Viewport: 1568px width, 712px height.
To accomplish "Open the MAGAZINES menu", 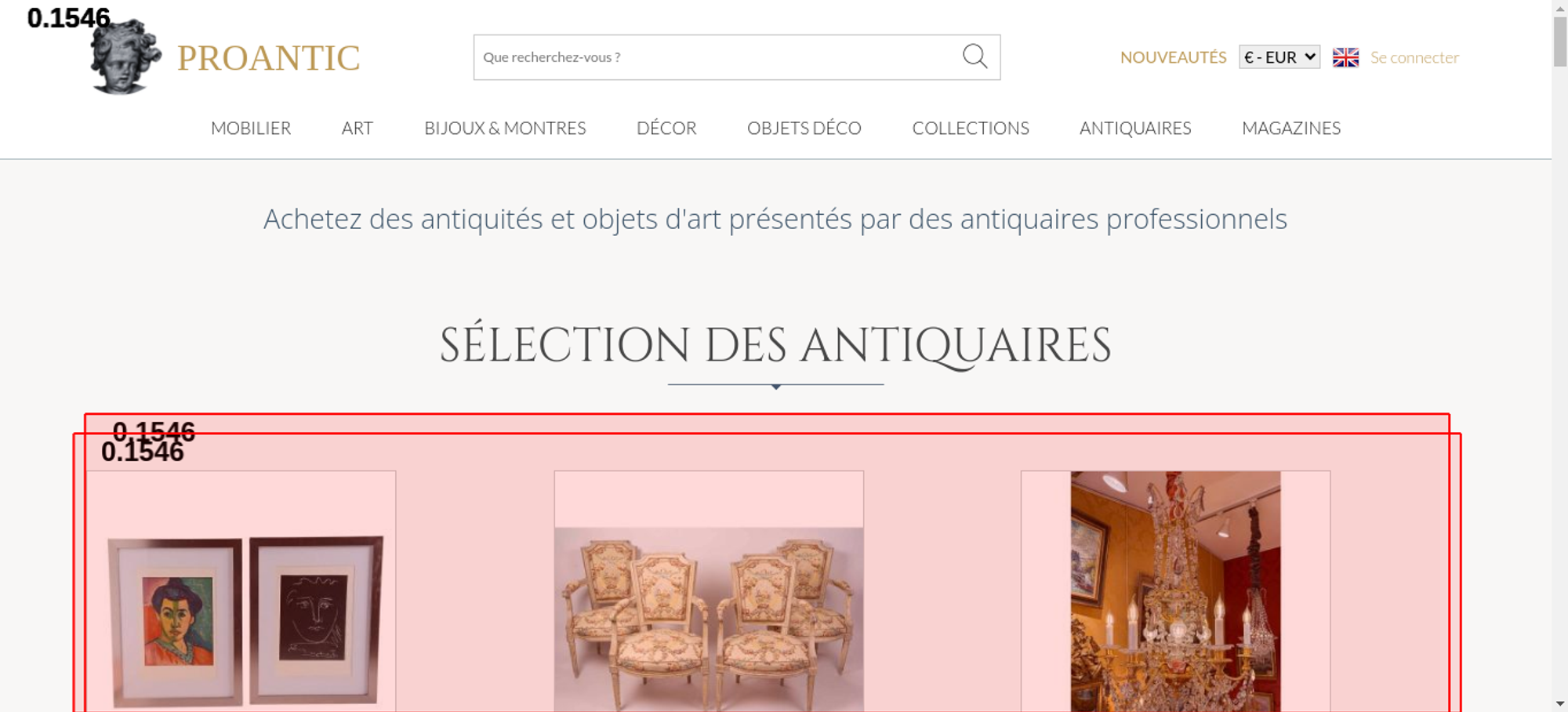I will pos(1291,128).
